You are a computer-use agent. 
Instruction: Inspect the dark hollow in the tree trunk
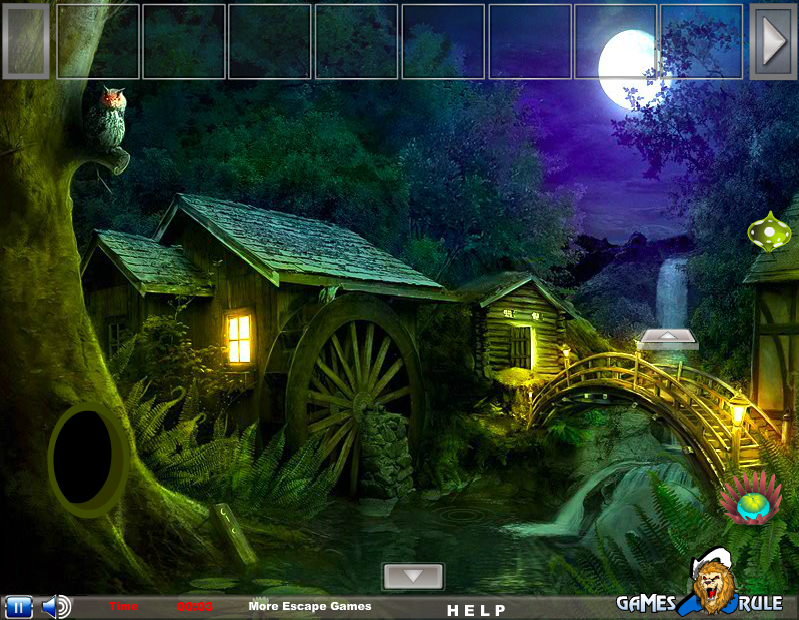86,458
